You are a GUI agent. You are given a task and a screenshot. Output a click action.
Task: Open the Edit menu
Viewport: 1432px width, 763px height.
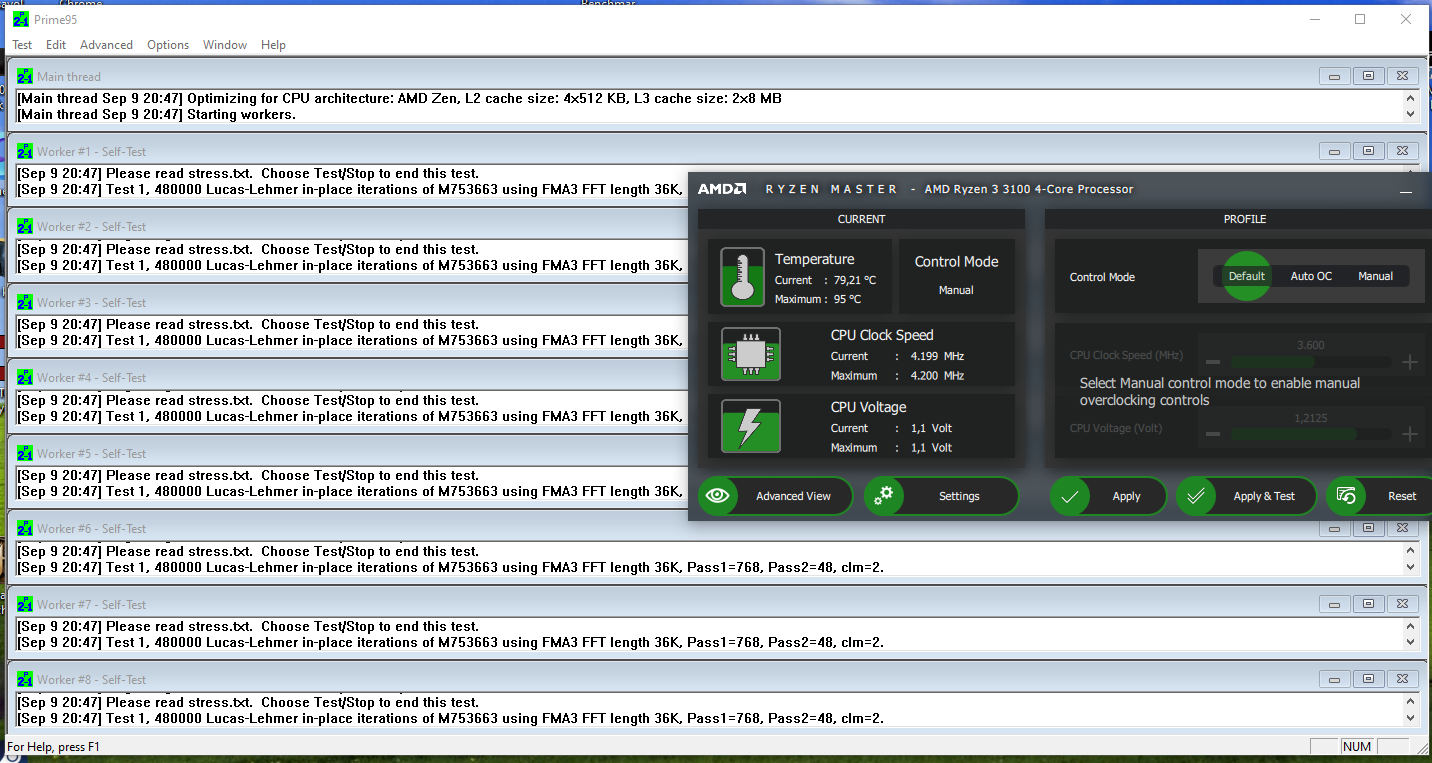click(56, 45)
